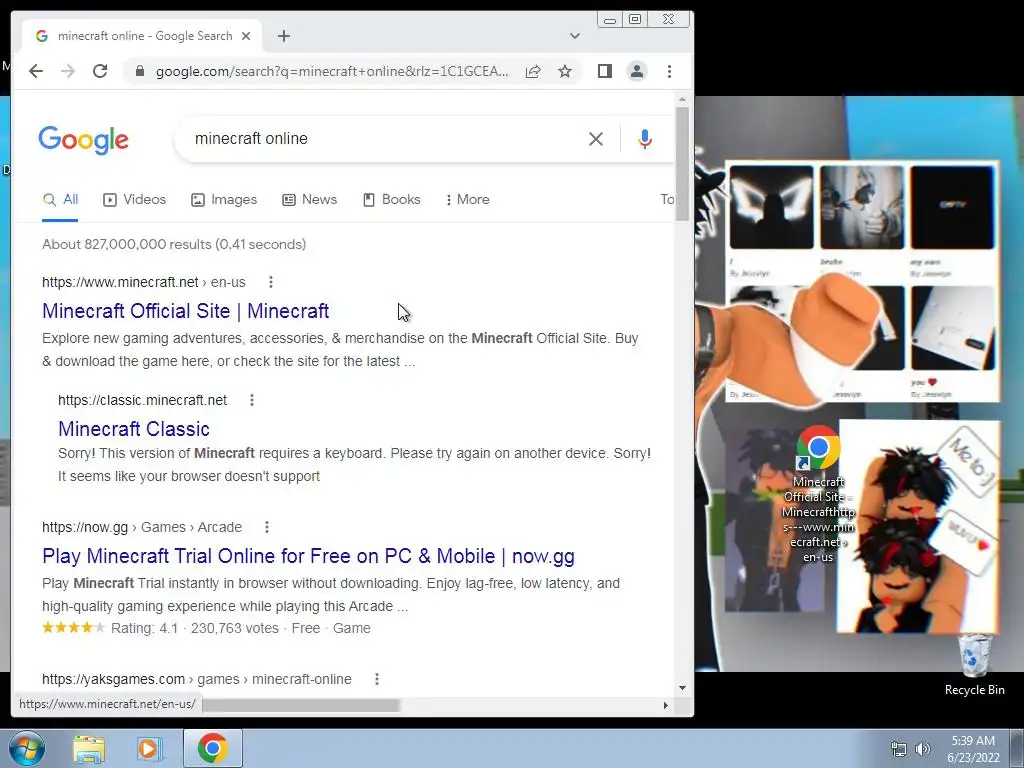Screen dimensions: 1024x768
Task: Go back to the previous page
Action: [x=36, y=71]
